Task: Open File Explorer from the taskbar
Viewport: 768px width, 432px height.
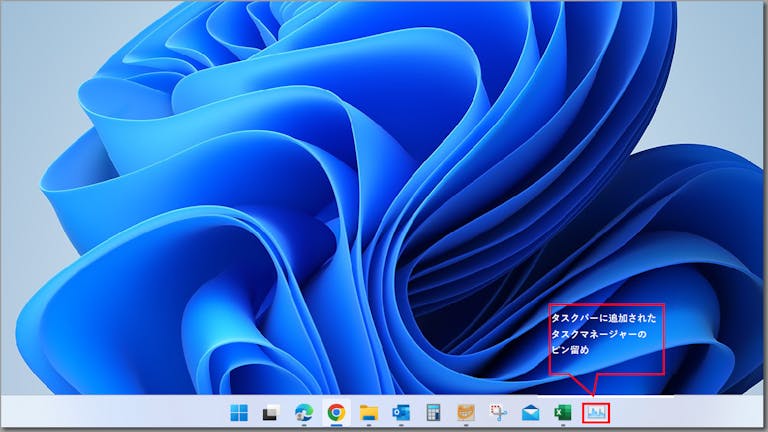Action: 368,413
